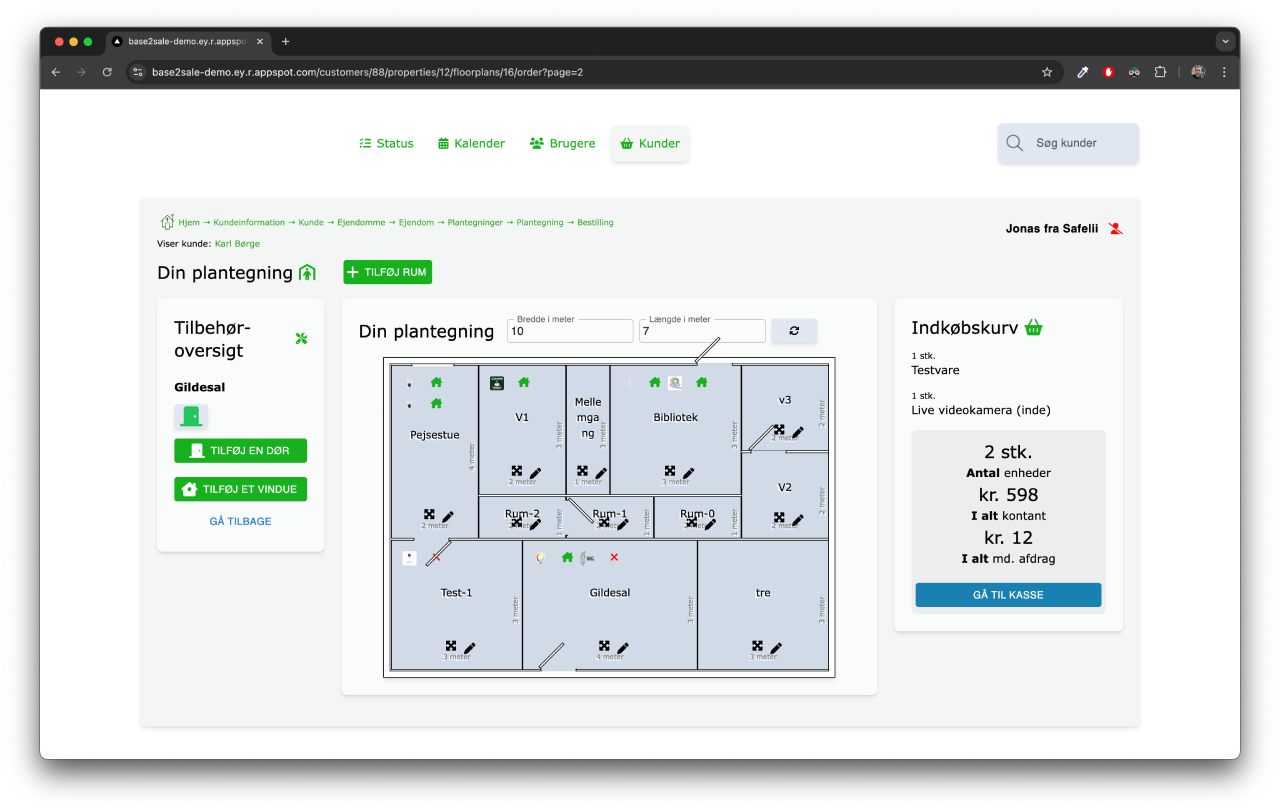Focus the Bredde i meter field
This screenshot has height=812, width=1280.
click(x=570, y=332)
